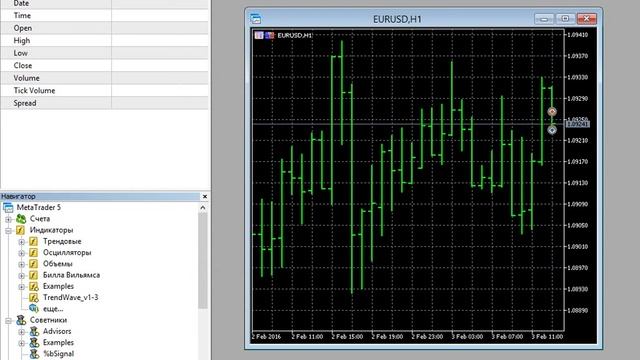Expand the Осцилляторы tree node
The height and width of the screenshot is (360, 640).
[x=22, y=253]
